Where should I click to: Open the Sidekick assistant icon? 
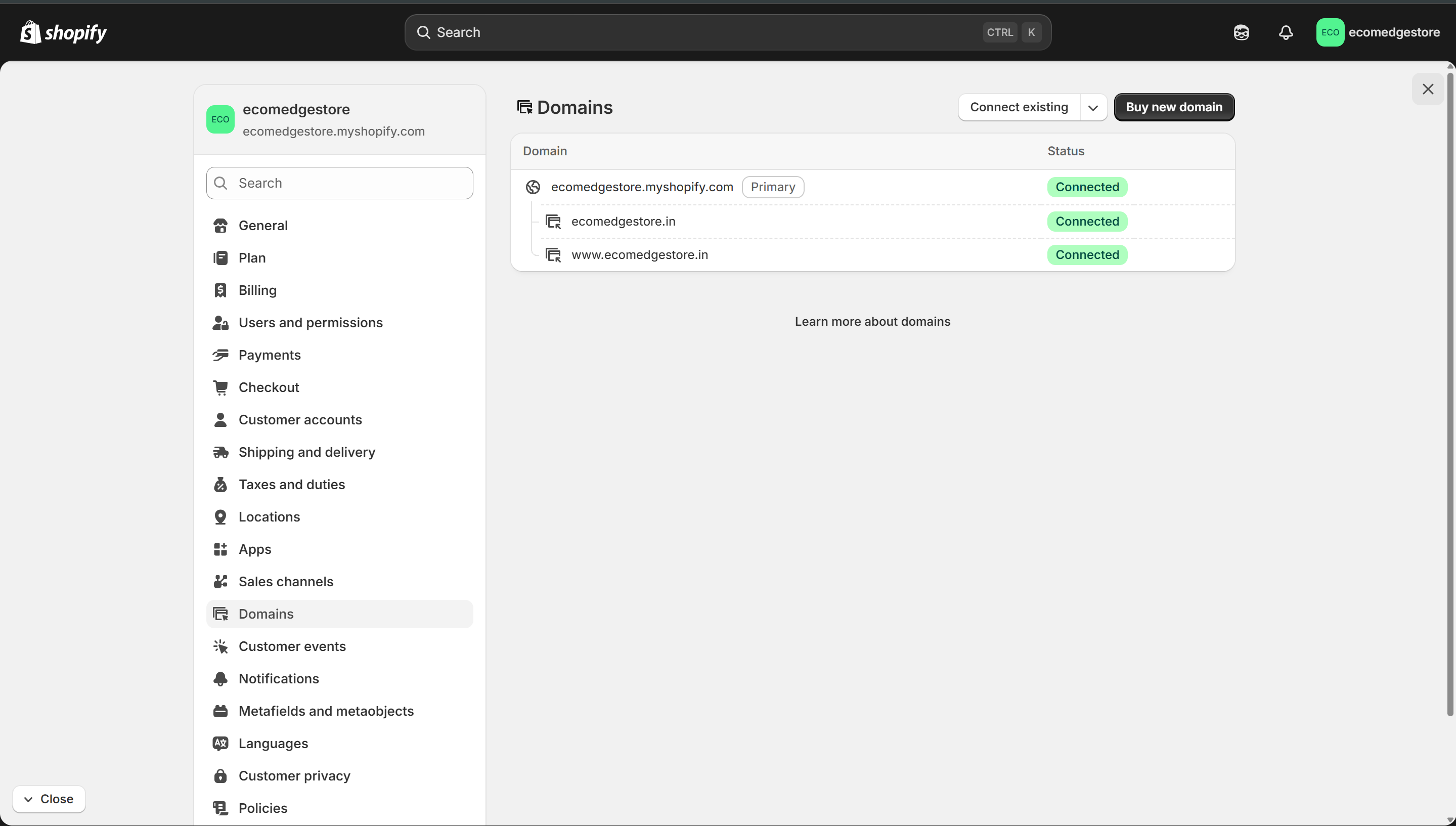point(1241,32)
